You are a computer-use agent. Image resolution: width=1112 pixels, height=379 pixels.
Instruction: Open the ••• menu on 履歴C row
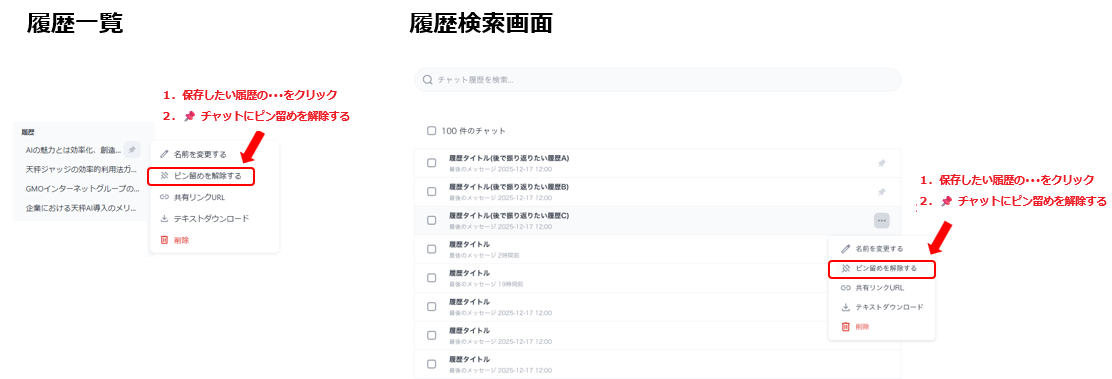coord(882,221)
